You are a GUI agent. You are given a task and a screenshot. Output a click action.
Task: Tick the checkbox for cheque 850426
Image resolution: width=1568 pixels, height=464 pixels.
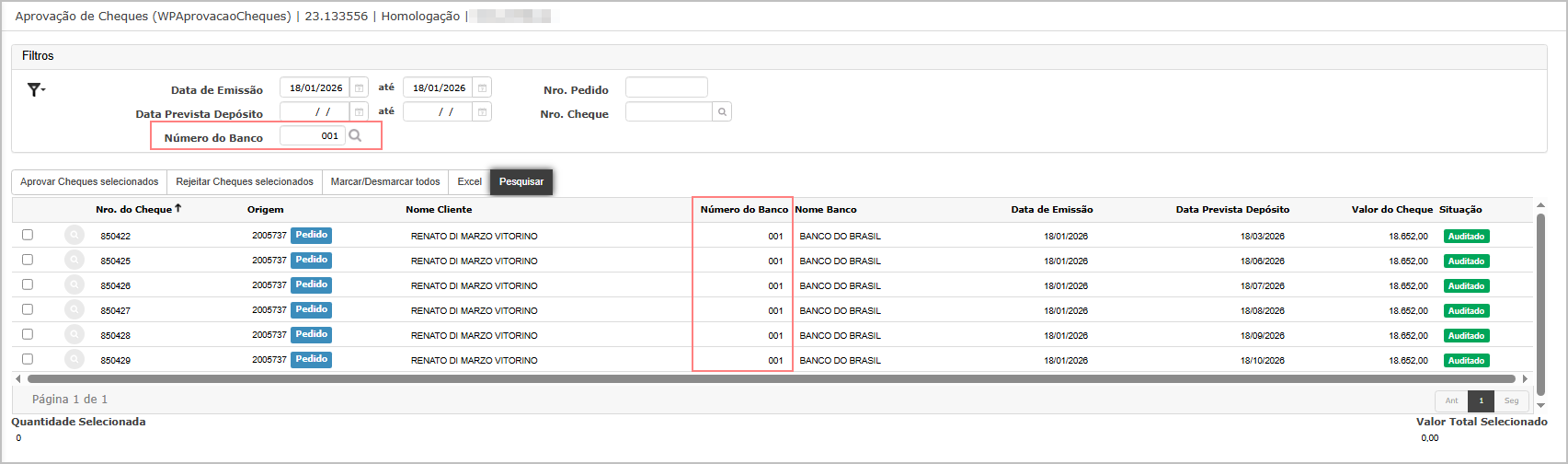[28, 284]
